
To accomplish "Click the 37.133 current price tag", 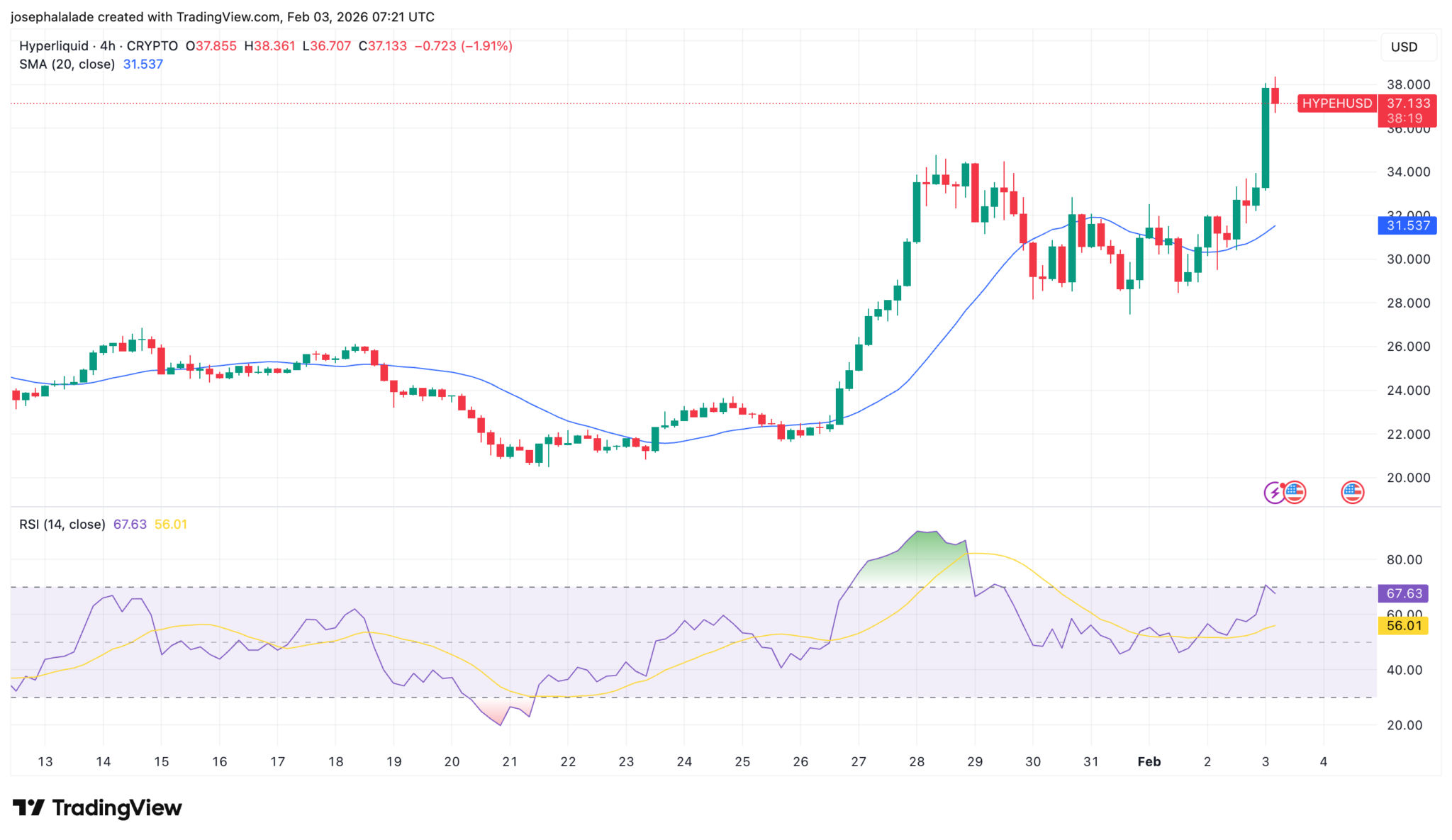I will coord(1408,103).
